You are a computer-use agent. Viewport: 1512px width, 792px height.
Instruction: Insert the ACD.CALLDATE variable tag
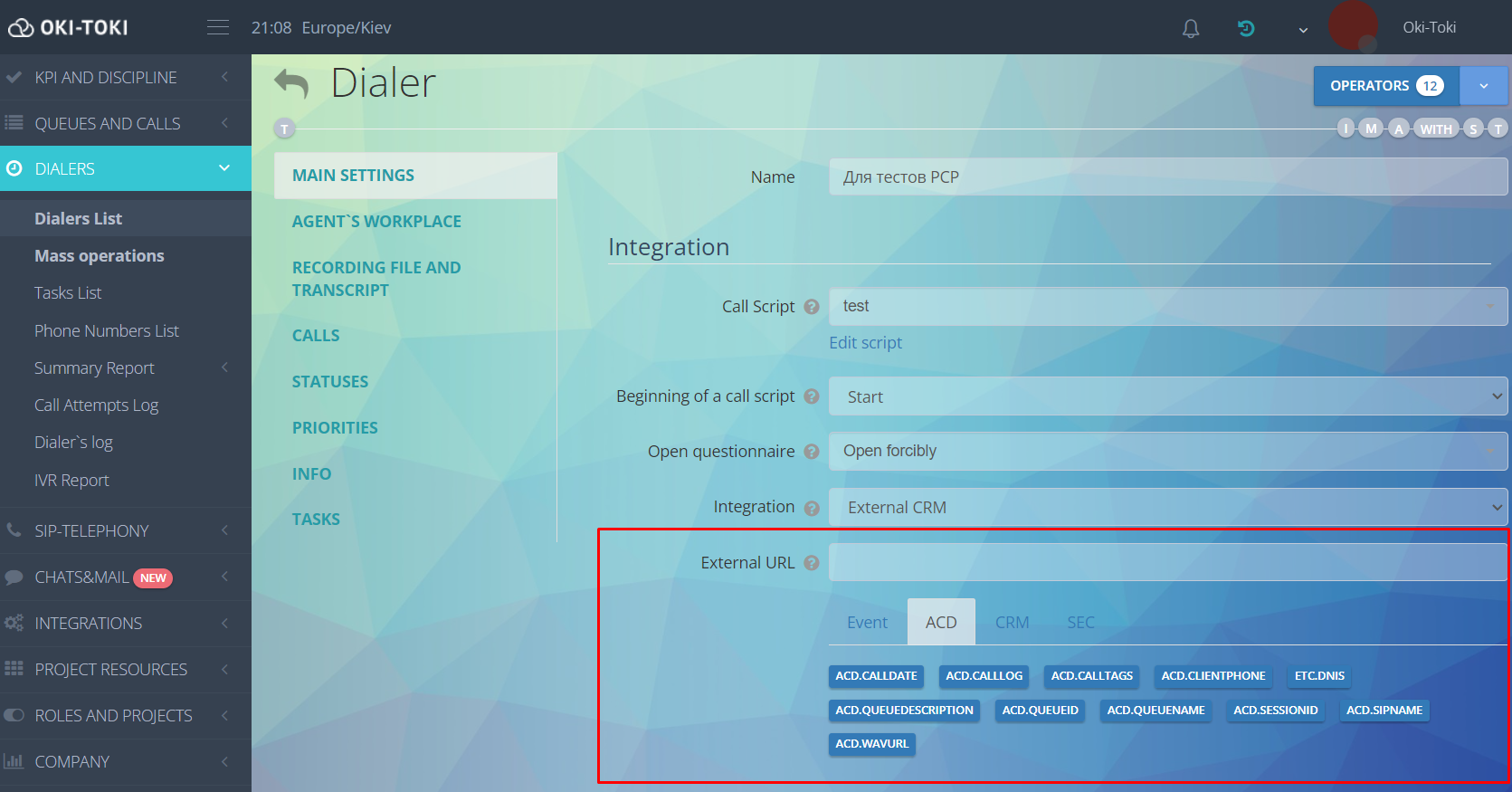(x=876, y=676)
